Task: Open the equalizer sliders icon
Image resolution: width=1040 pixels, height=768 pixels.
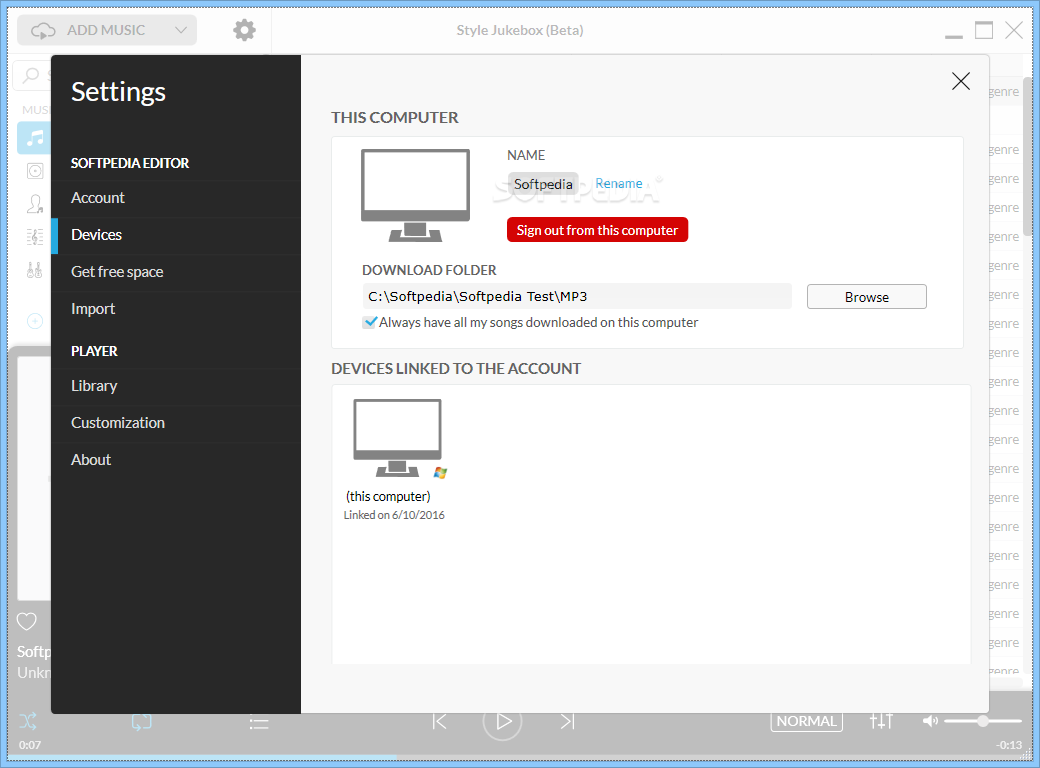Action: click(881, 722)
